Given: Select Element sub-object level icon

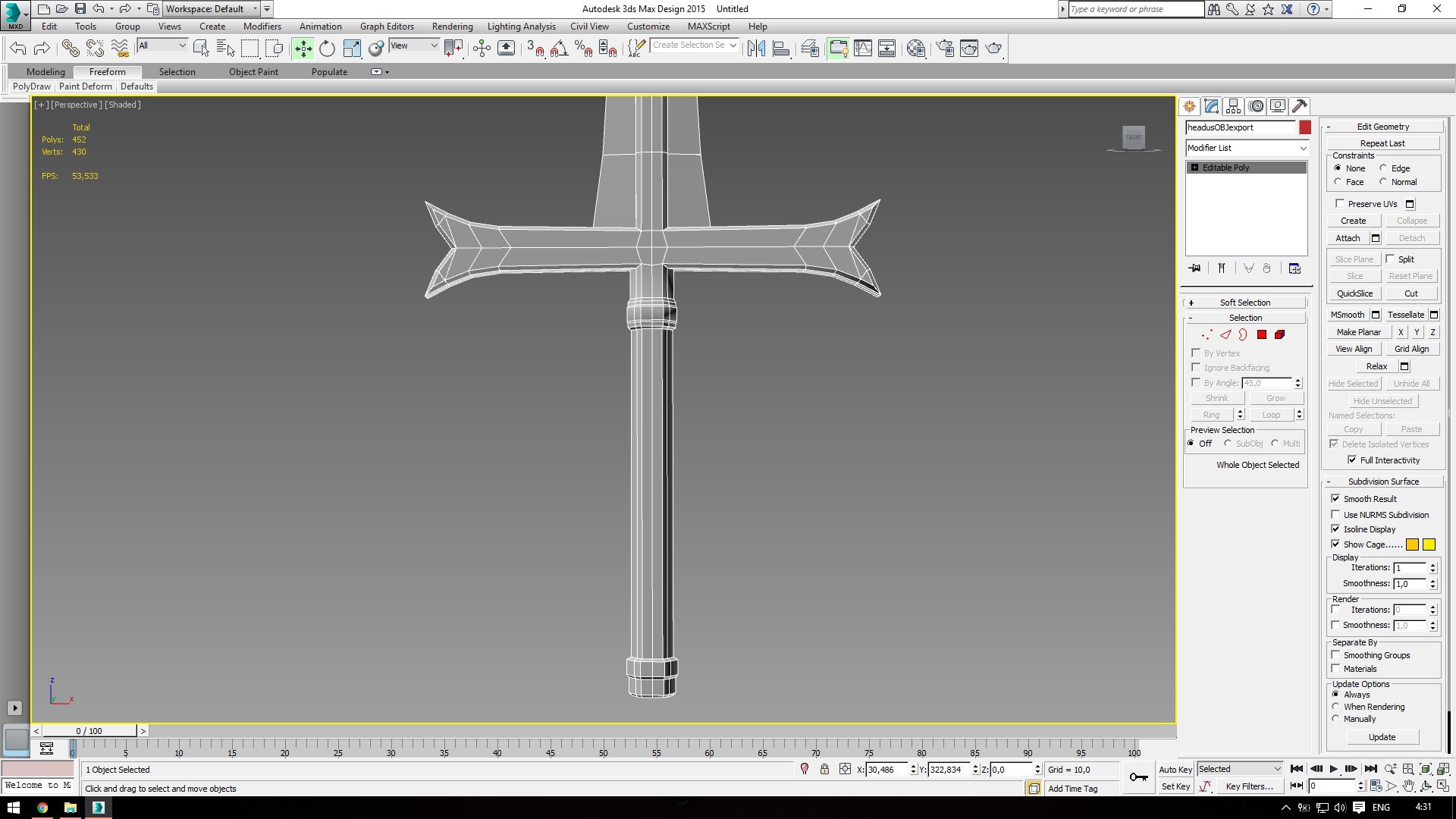Looking at the screenshot, I should (1280, 334).
